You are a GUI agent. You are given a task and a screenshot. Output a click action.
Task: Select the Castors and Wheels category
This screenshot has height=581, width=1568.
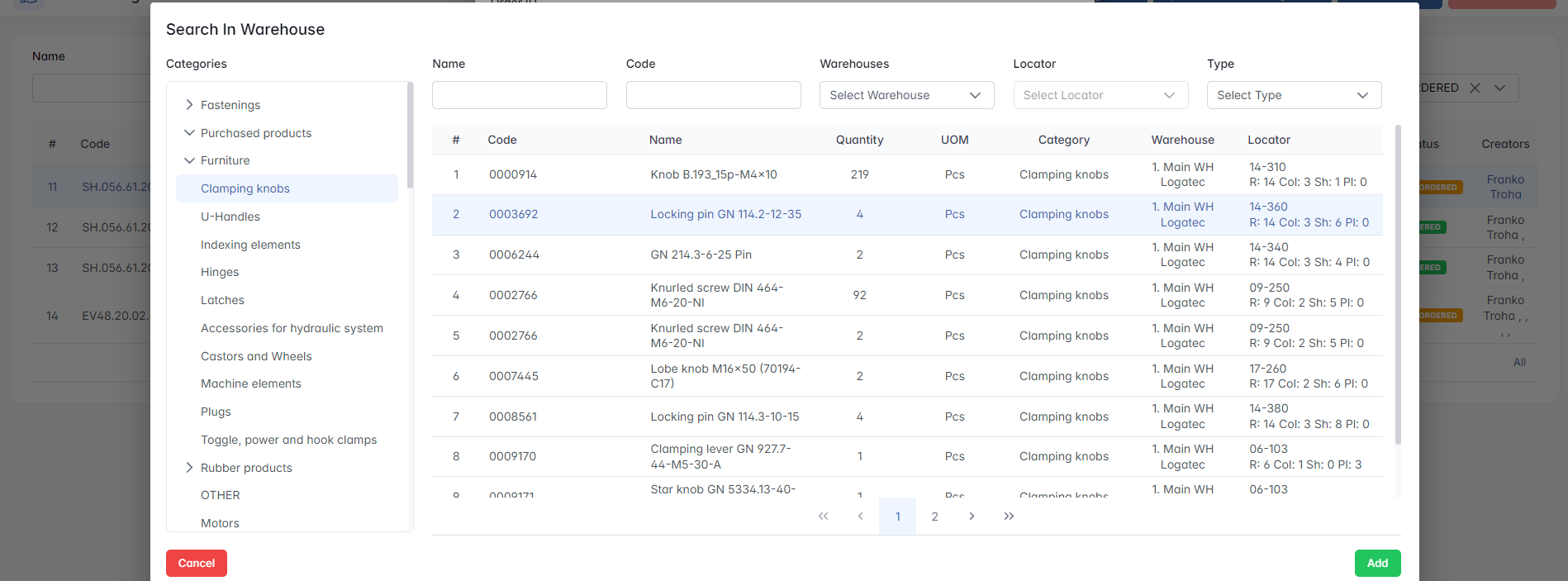click(256, 356)
